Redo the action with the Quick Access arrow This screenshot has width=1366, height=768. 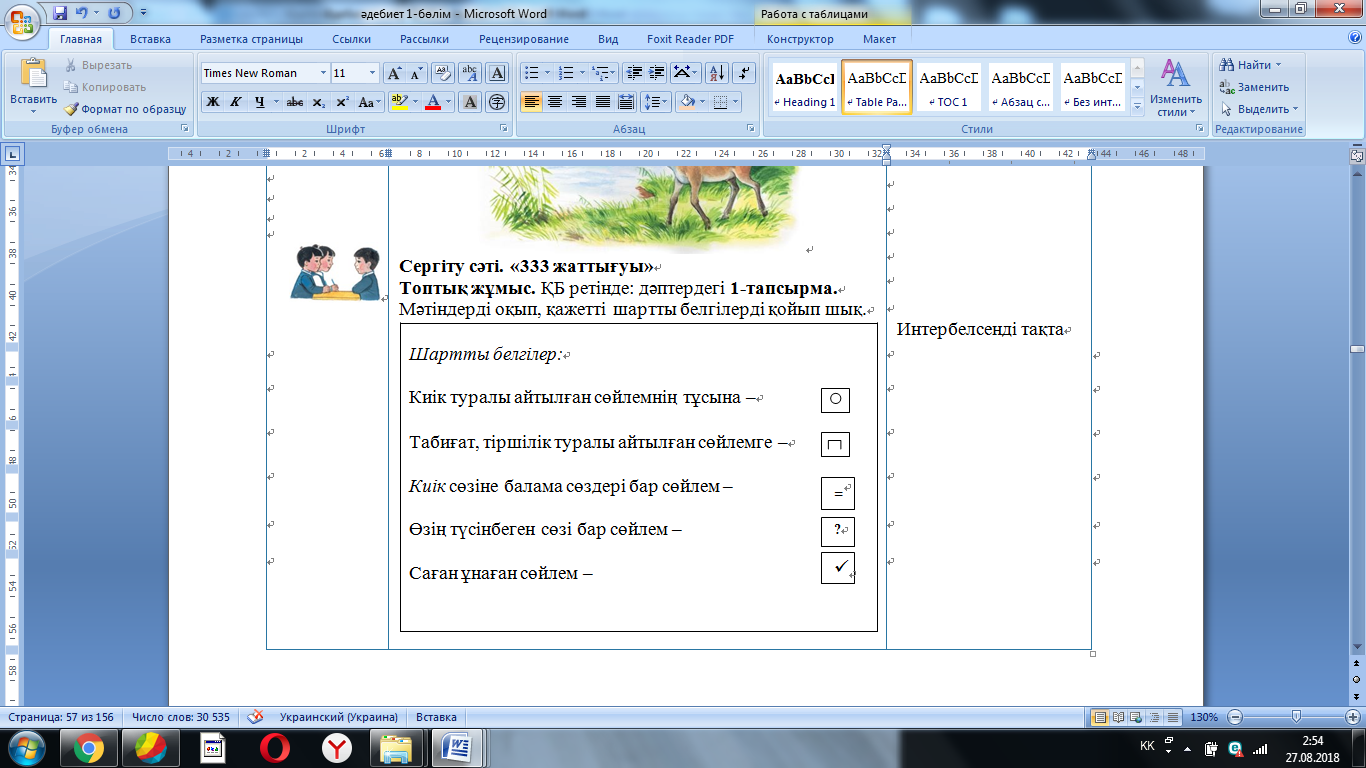pos(113,14)
